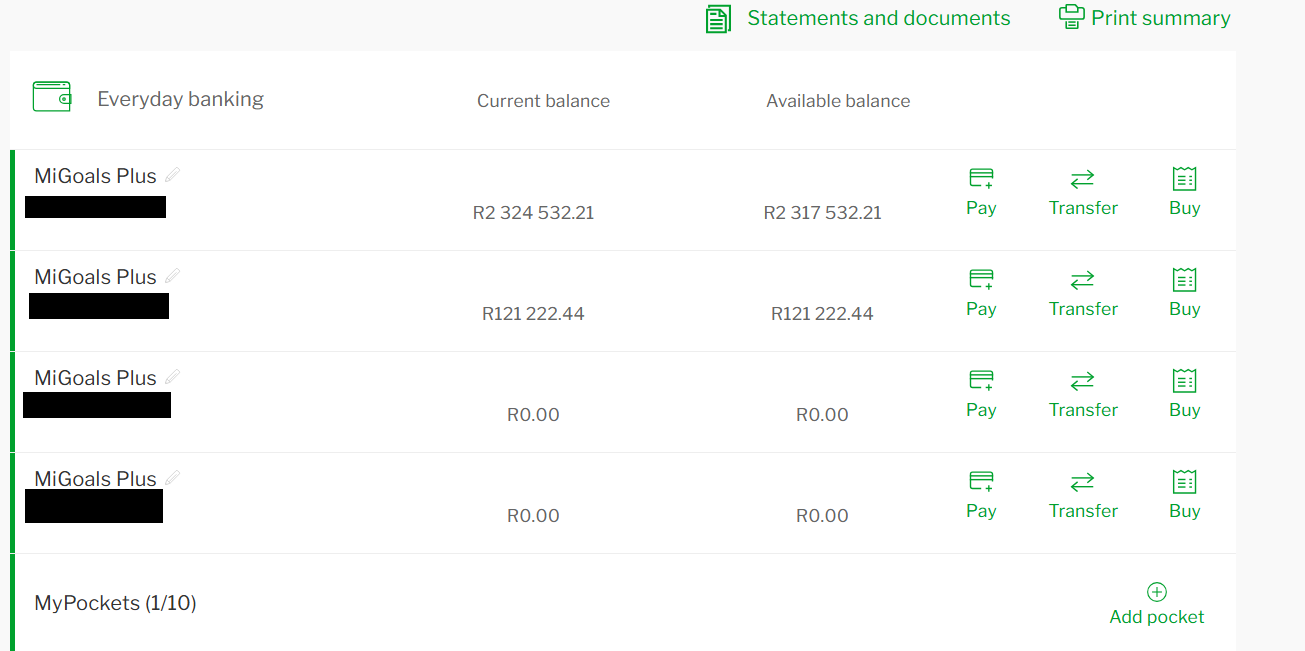The image size is (1305, 651).
Task: Click the Everyday banking wallet icon
Action: coord(52,96)
